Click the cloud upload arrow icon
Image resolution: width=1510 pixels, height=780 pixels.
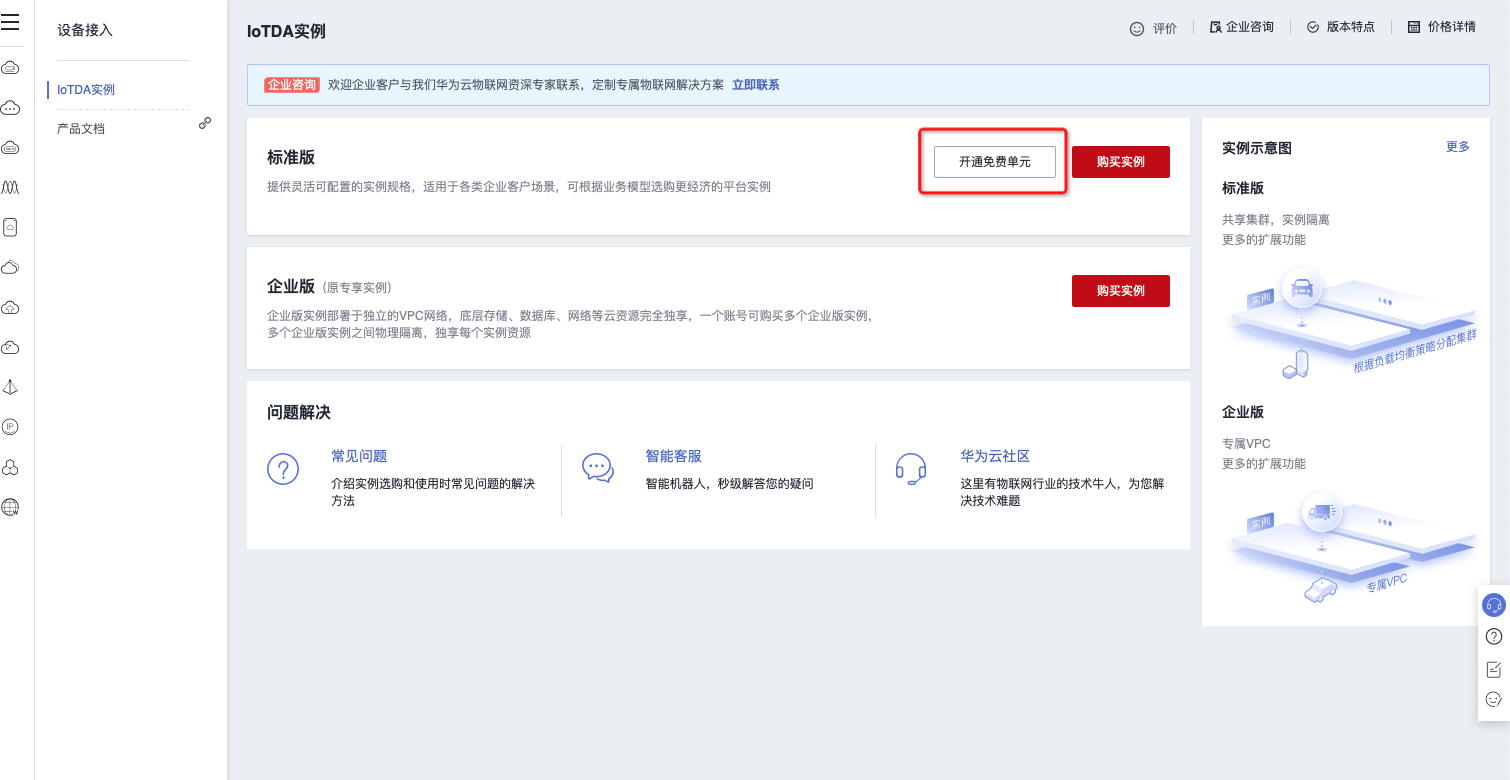click(x=10, y=308)
